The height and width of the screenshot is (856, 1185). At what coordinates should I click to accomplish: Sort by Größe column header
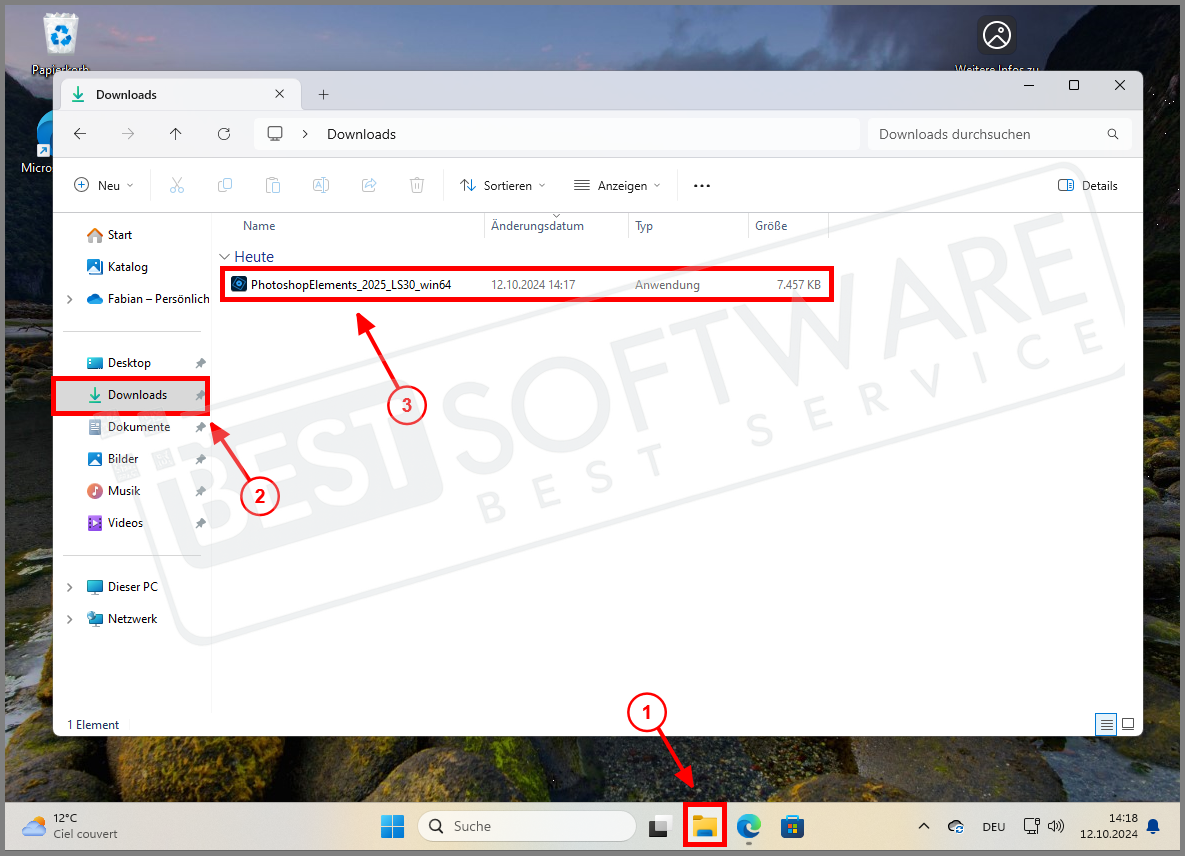(771, 226)
